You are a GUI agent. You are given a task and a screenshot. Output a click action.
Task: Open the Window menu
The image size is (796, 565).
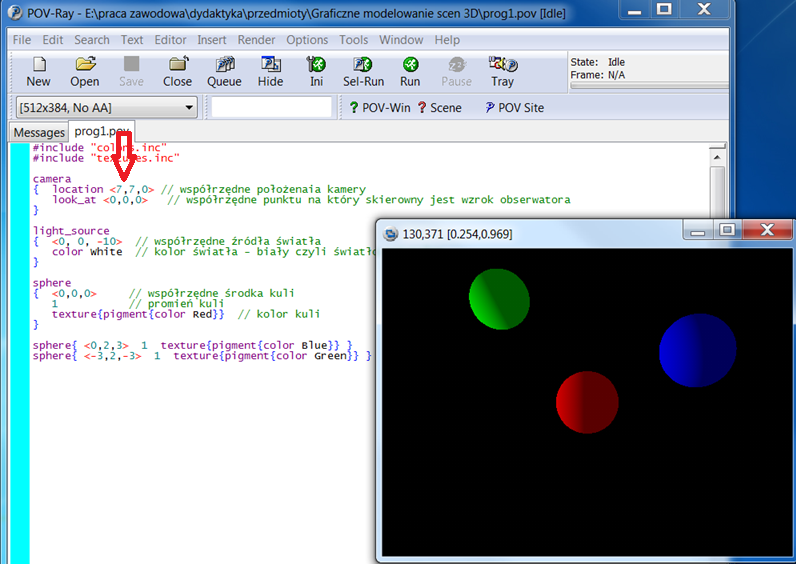pyautogui.click(x=401, y=40)
